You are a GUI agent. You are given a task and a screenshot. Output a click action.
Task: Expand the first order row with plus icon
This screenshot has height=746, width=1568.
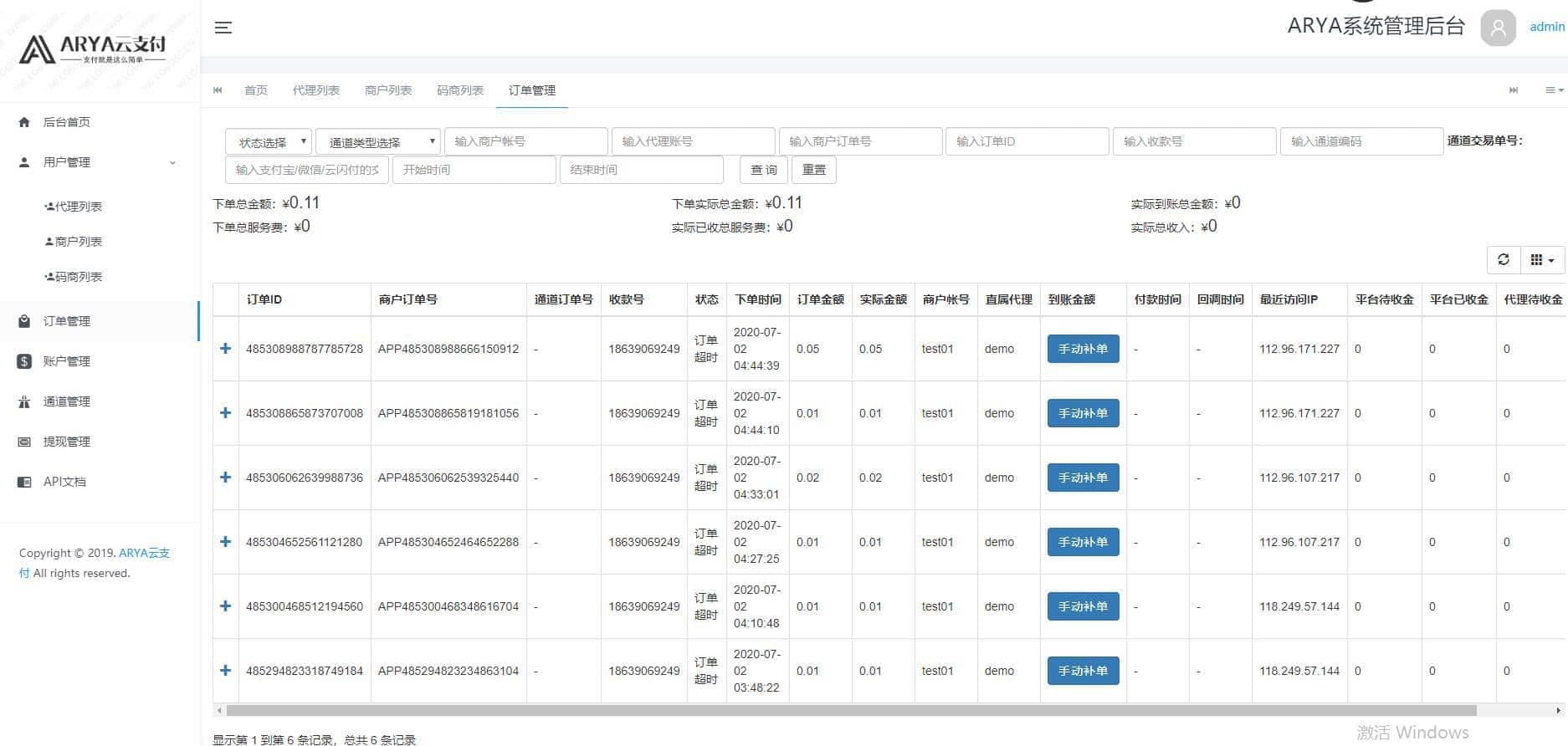point(225,349)
